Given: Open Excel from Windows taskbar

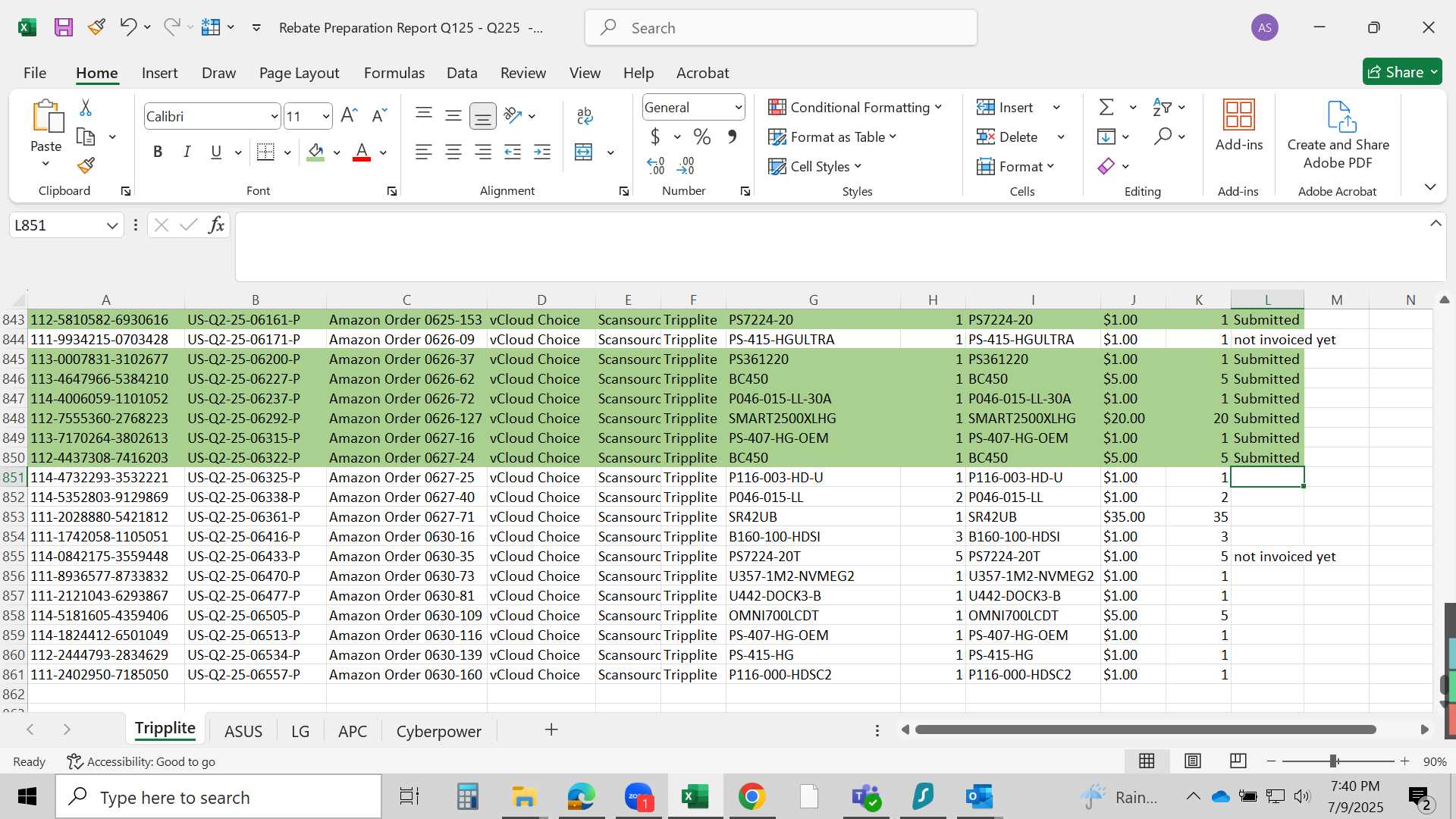Looking at the screenshot, I should click(695, 797).
